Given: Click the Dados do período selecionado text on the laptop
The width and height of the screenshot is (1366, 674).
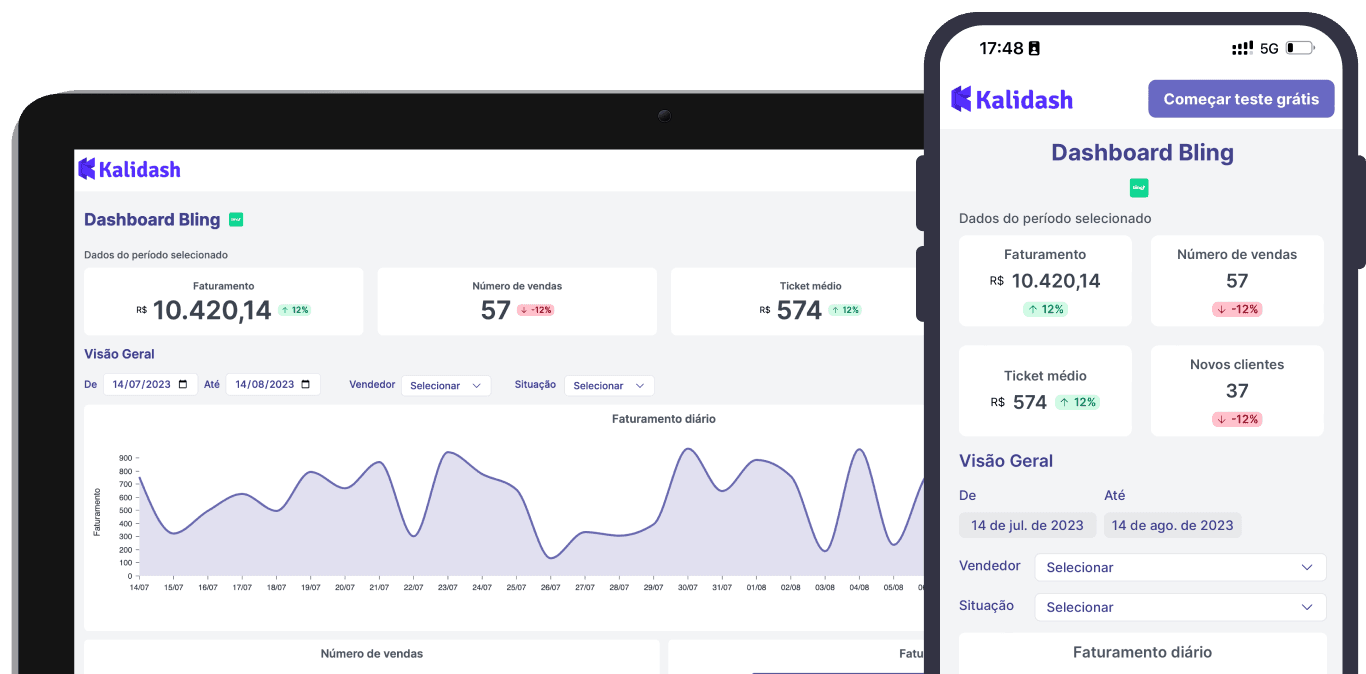Looking at the screenshot, I should point(156,255).
